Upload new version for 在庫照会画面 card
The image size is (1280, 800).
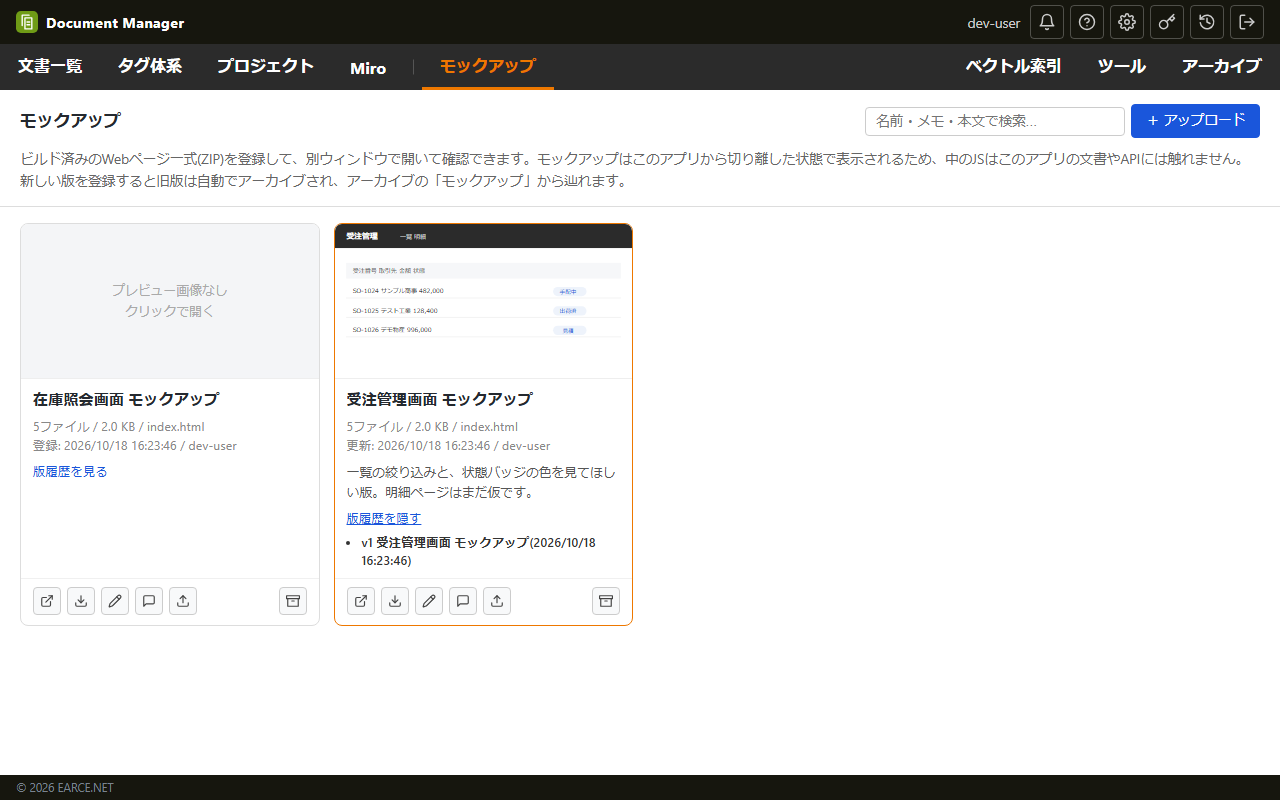183,601
